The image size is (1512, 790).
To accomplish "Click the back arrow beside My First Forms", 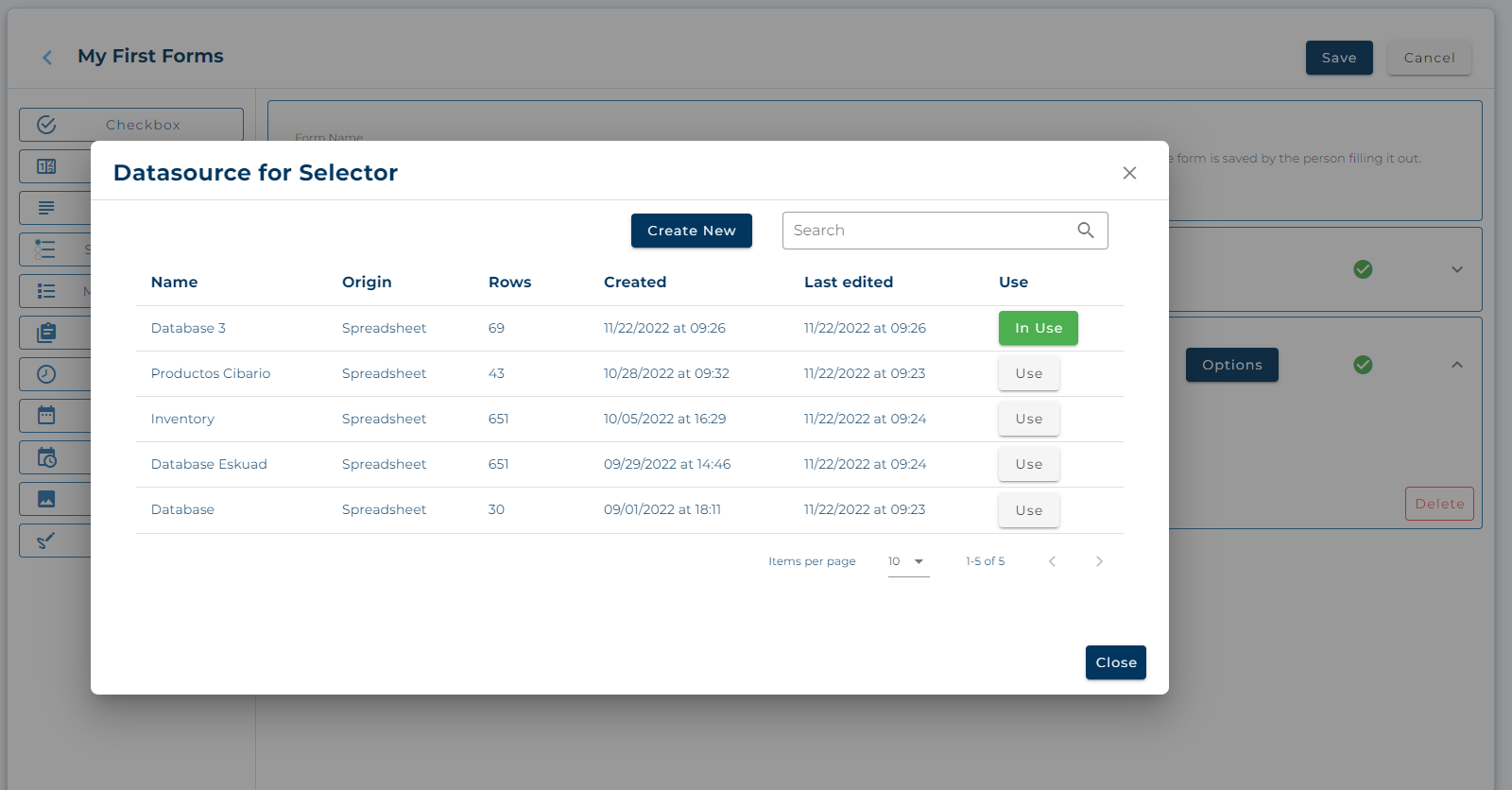I will pyautogui.click(x=47, y=58).
